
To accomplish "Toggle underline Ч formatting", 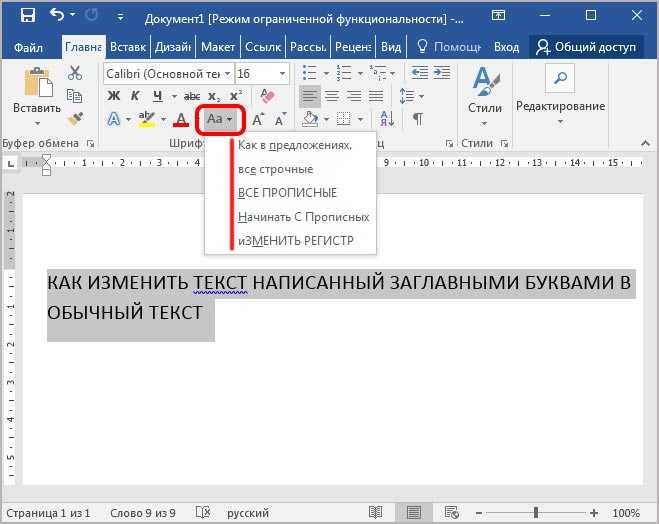I will [158, 96].
